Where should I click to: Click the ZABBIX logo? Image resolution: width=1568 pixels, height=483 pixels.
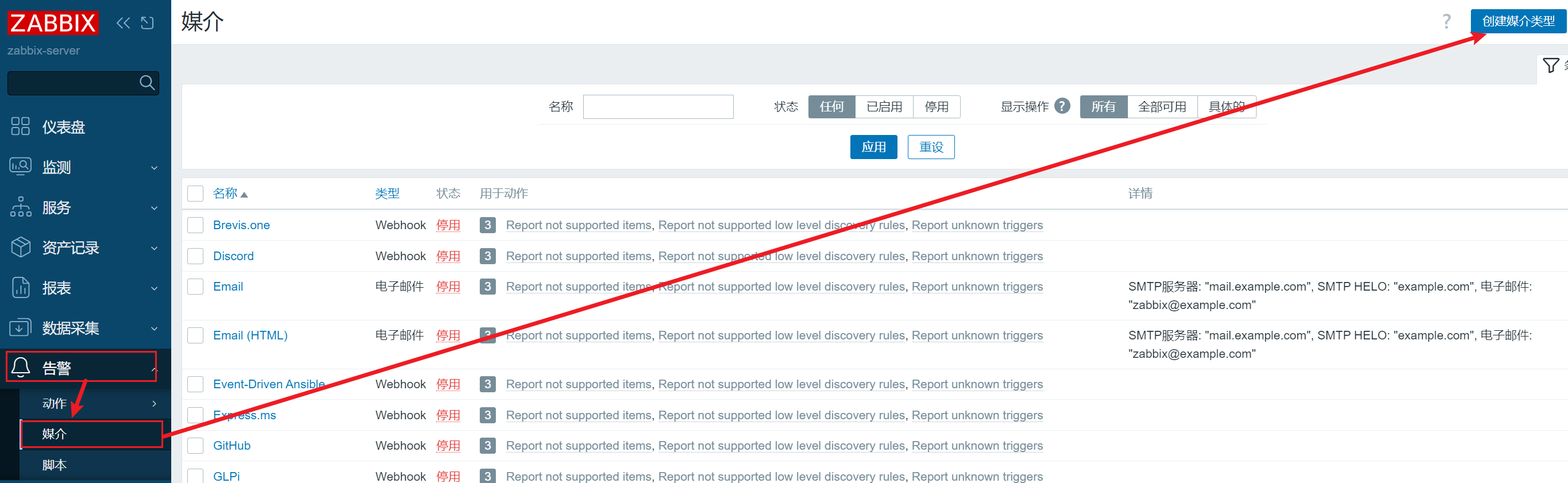(x=53, y=23)
